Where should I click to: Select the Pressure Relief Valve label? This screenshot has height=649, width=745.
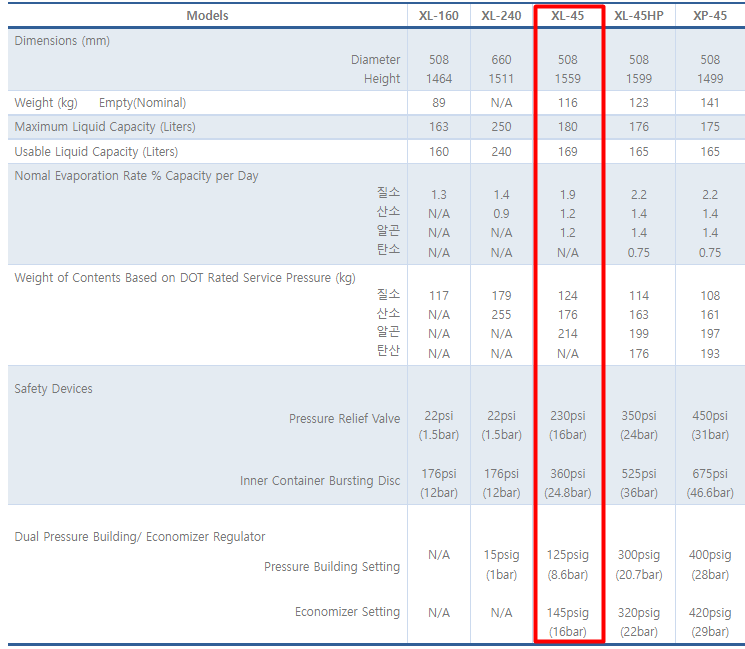(344, 419)
